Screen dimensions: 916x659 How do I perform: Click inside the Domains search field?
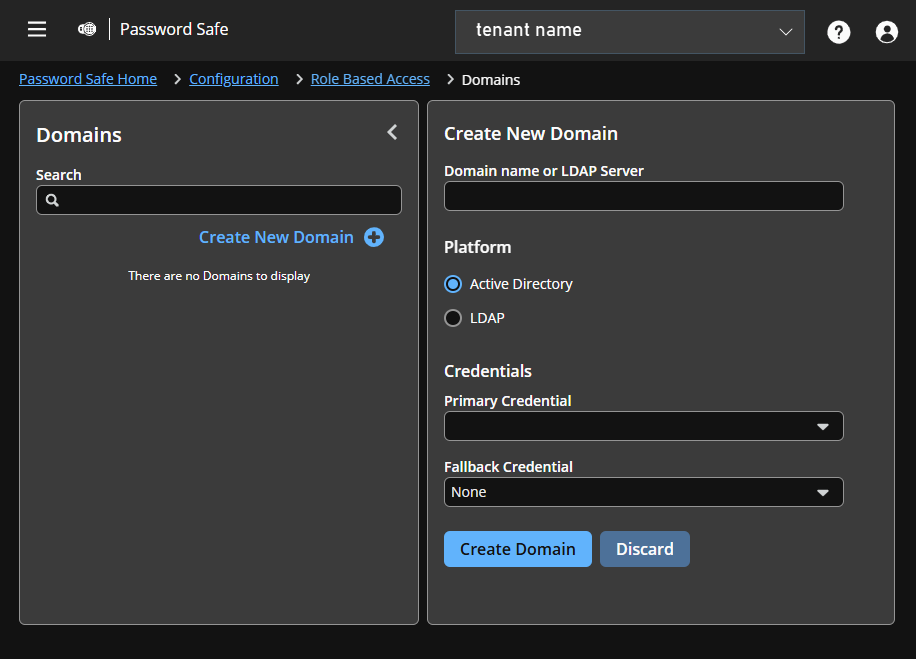point(219,200)
